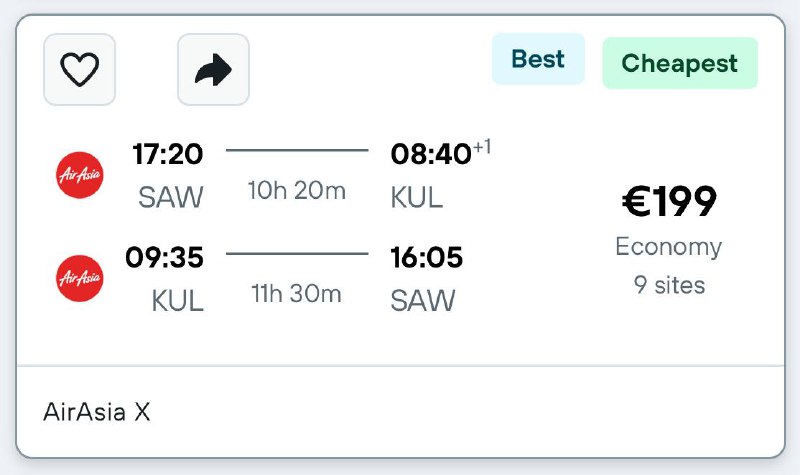Save flight with the heart icon
This screenshot has height=475, width=800.
pos(79,70)
